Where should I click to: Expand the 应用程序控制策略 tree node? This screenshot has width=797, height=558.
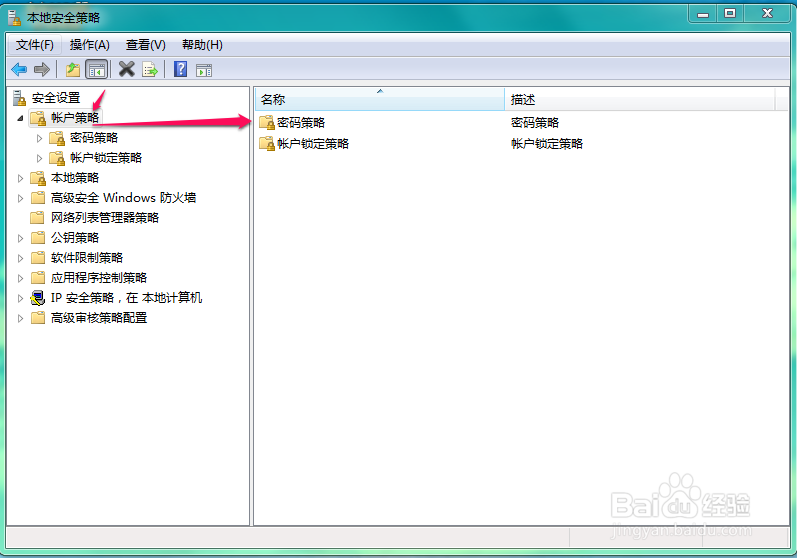[x=20, y=278]
